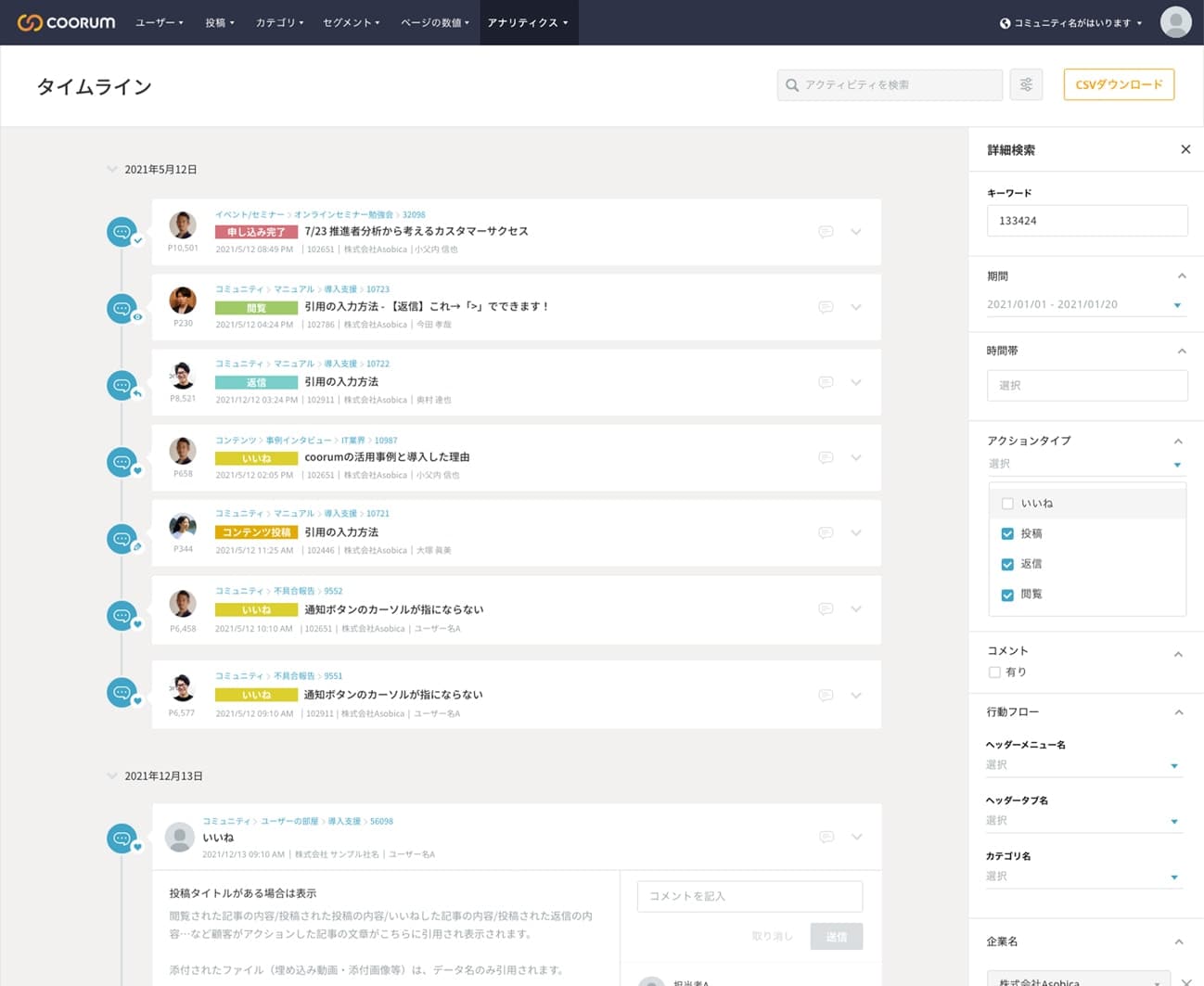This screenshot has width=1204, height=986.
Task: Open the セグメント menu
Action: click(351, 22)
